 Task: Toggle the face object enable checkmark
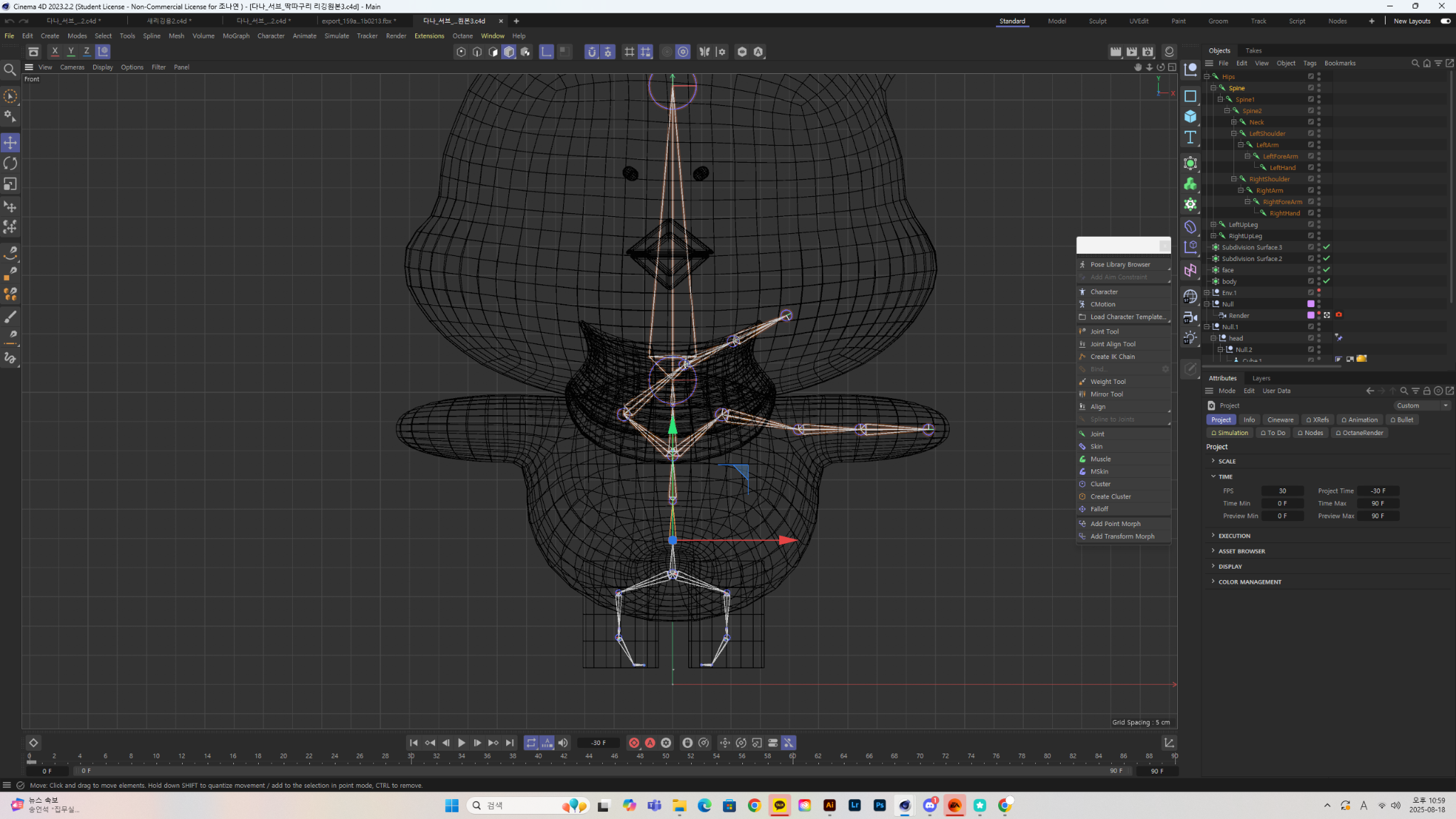pos(1327,270)
